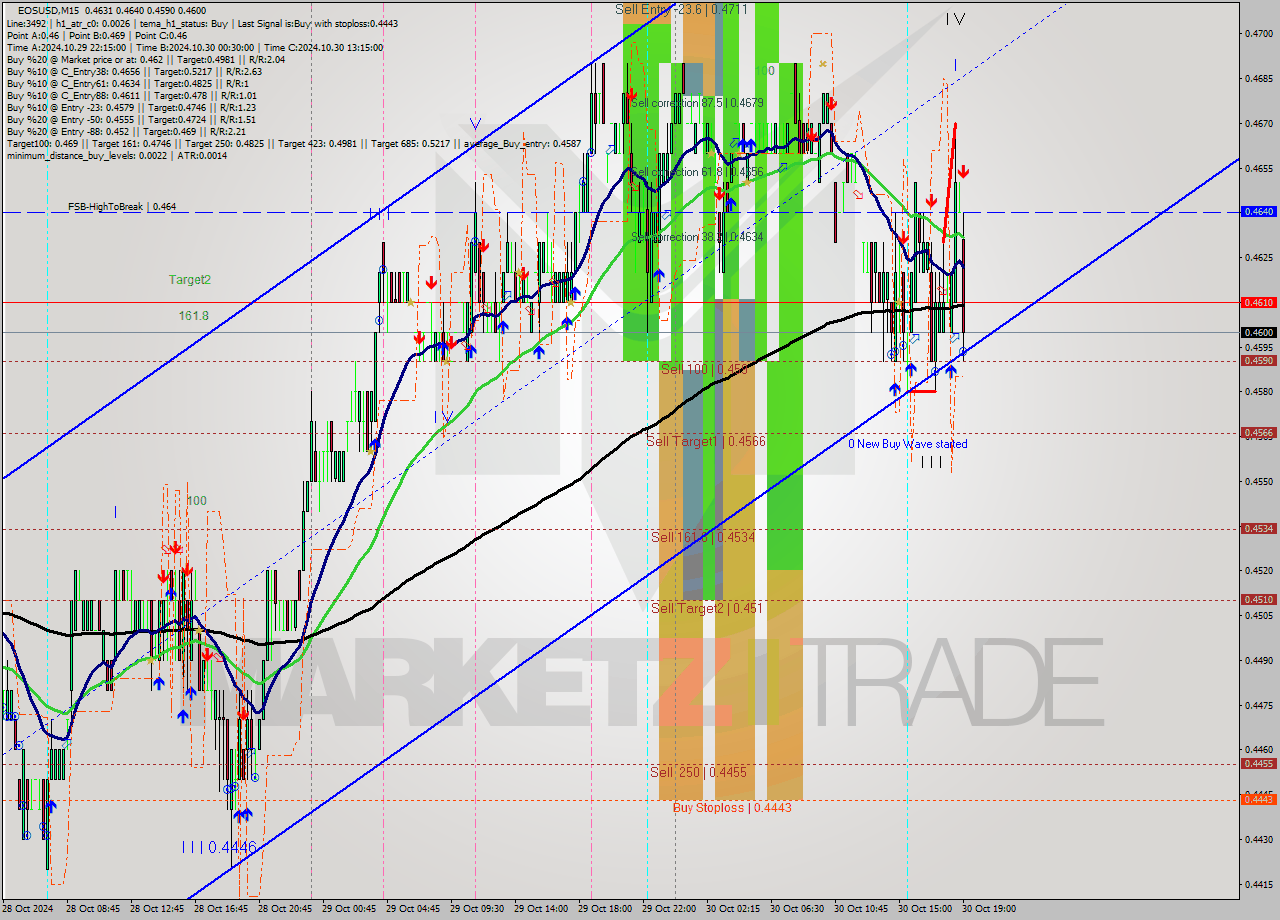
Task: Click the 0.4455 price tag on axis
Action: pos(1258,764)
